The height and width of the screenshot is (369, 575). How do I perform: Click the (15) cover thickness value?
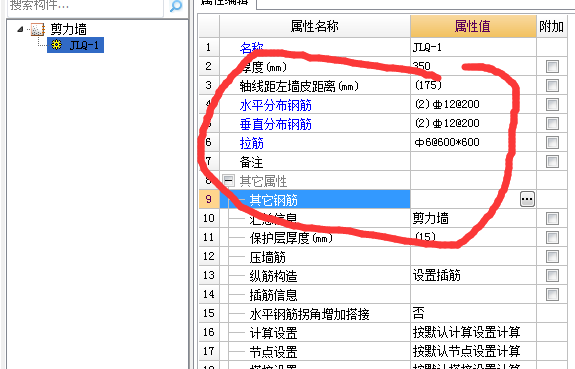click(x=473, y=238)
